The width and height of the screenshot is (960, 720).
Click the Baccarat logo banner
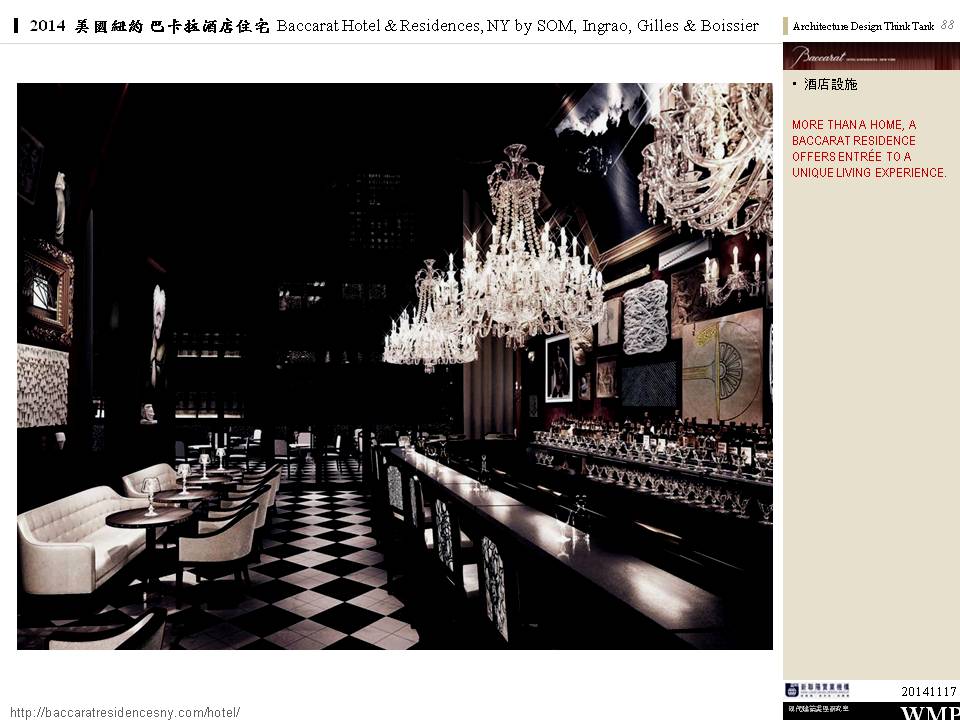[x=870, y=56]
